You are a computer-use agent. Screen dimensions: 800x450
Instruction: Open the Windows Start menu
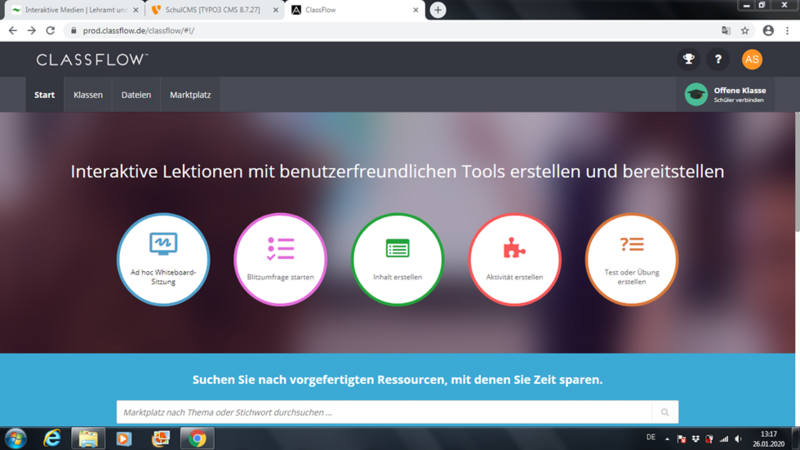16,438
